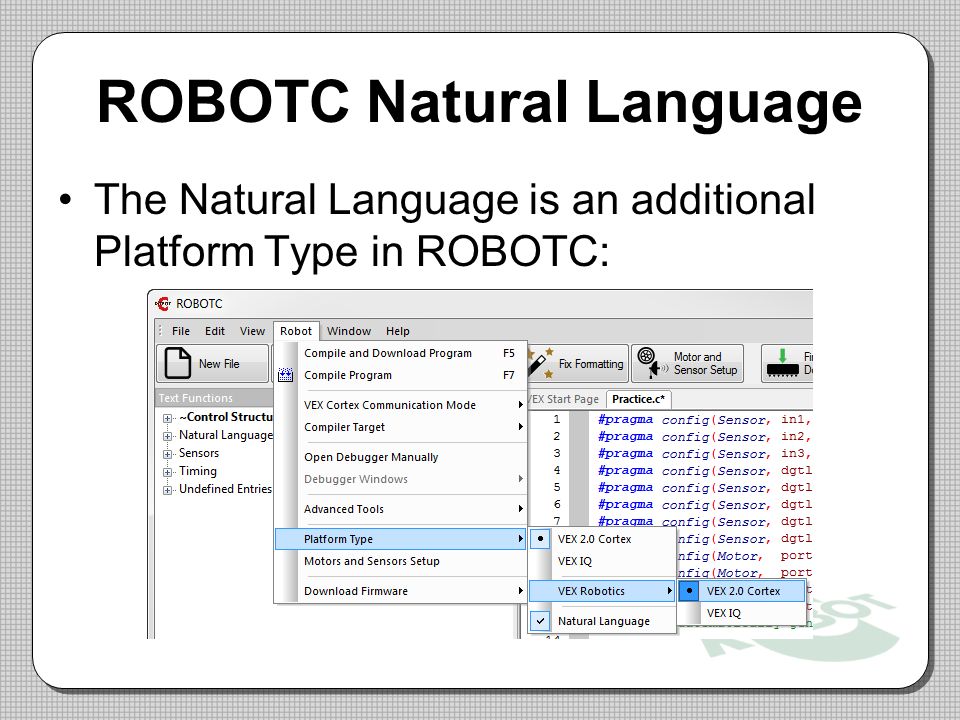Expand the Undefined Entries tree node
The image size is (960, 720).
pos(167,490)
